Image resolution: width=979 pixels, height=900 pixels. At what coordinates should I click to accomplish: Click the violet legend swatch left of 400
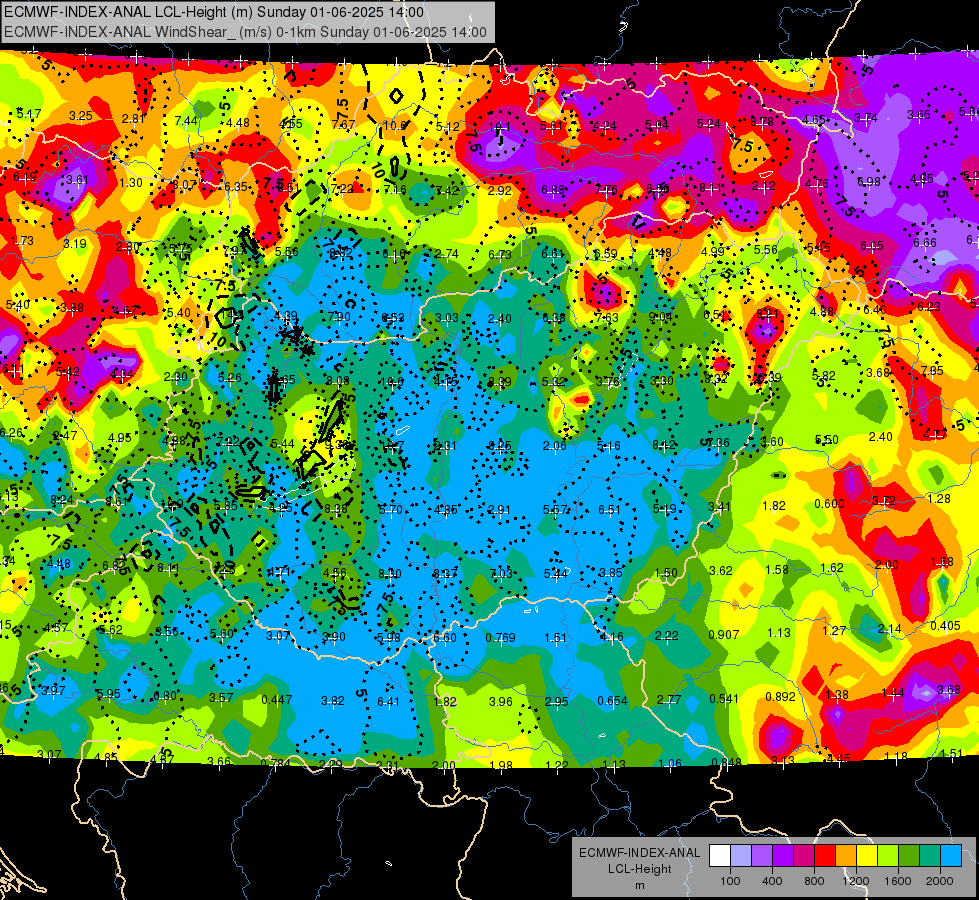(x=762, y=856)
